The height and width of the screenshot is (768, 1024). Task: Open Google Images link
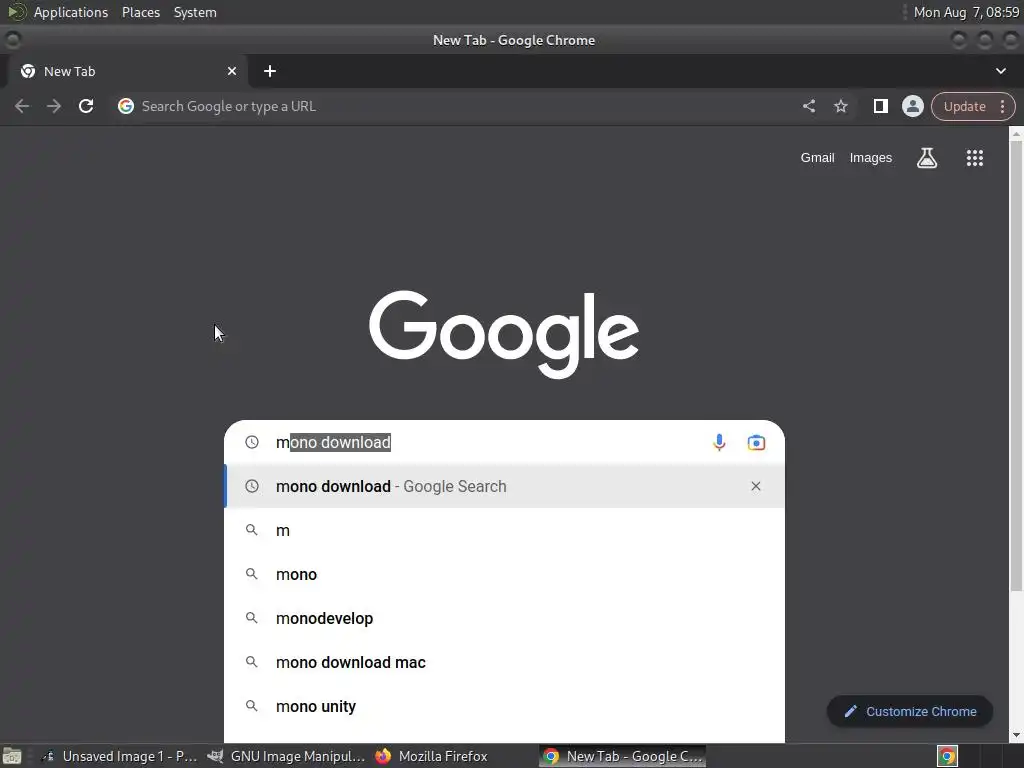pyautogui.click(x=871, y=158)
